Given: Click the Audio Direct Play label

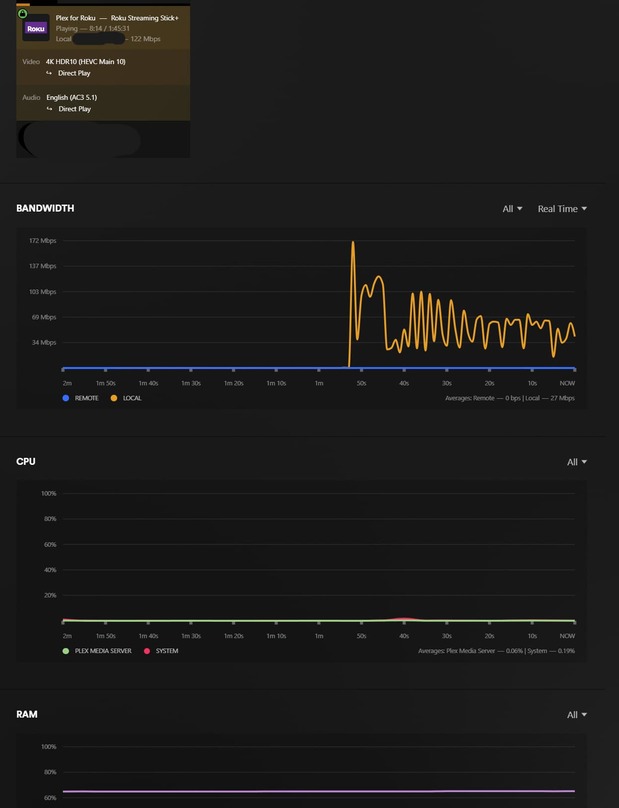Looking at the screenshot, I should coord(74,109).
